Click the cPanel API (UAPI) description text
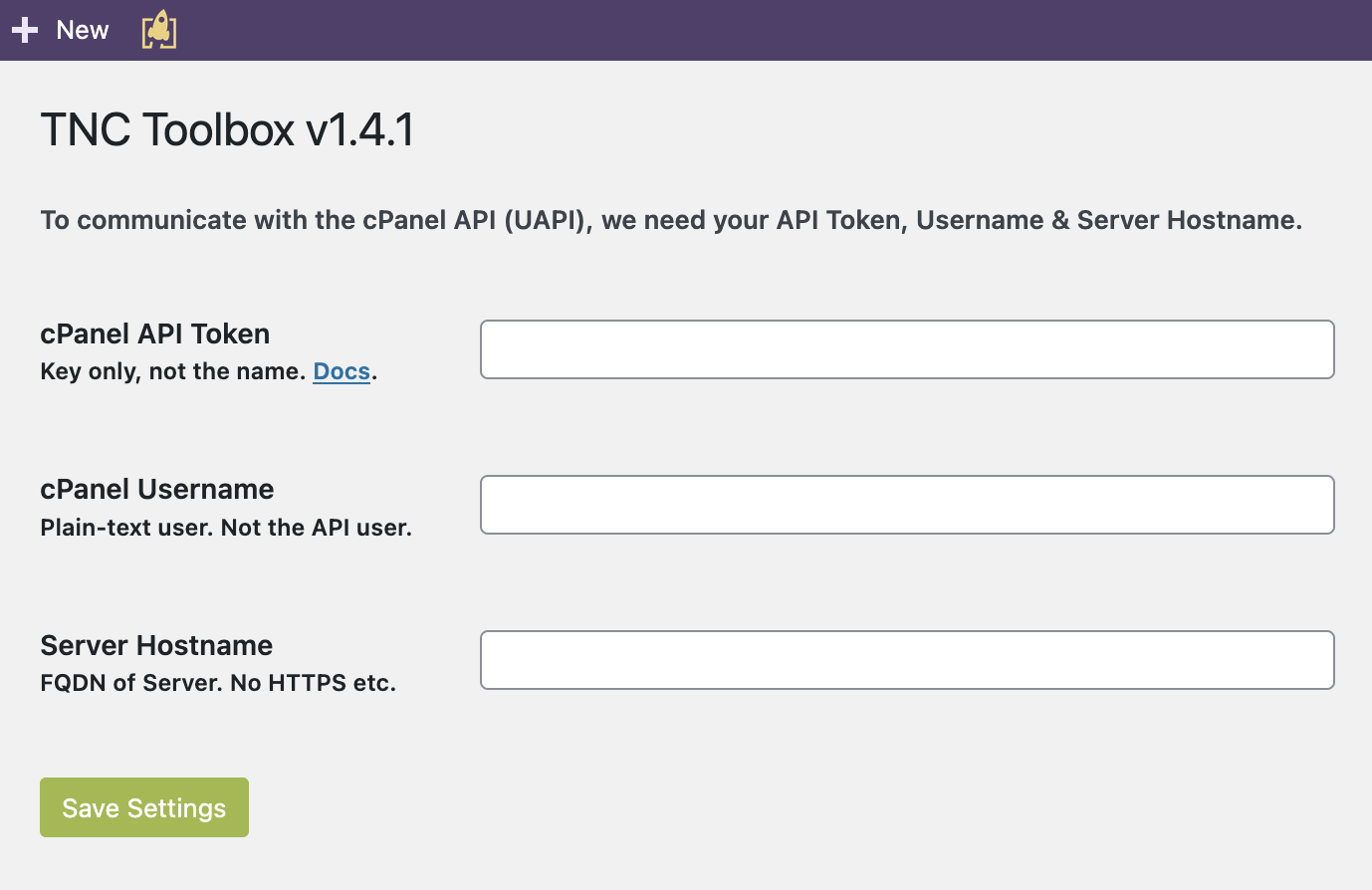The height and width of the screenshot is (890, 1372). pyautogui.click(x=671, y=220)
